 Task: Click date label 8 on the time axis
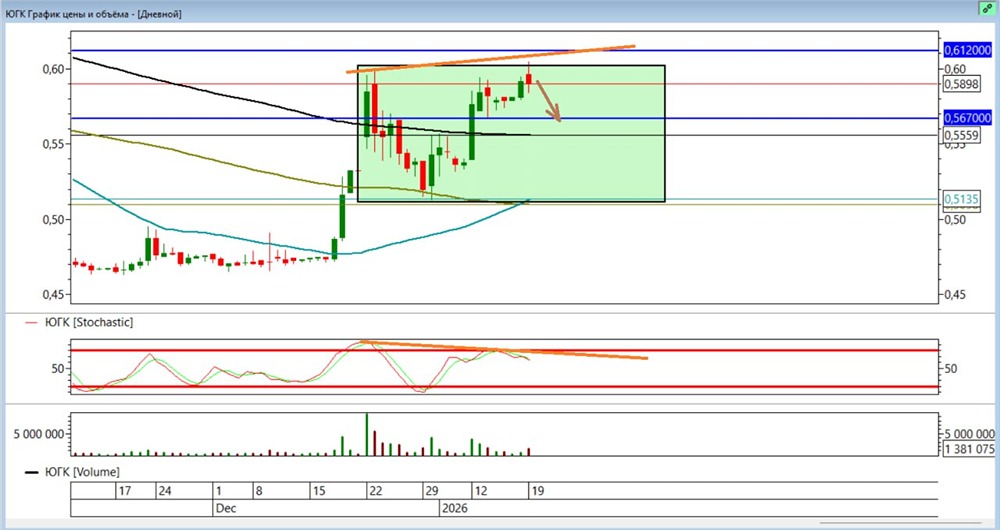click(259, 492)
